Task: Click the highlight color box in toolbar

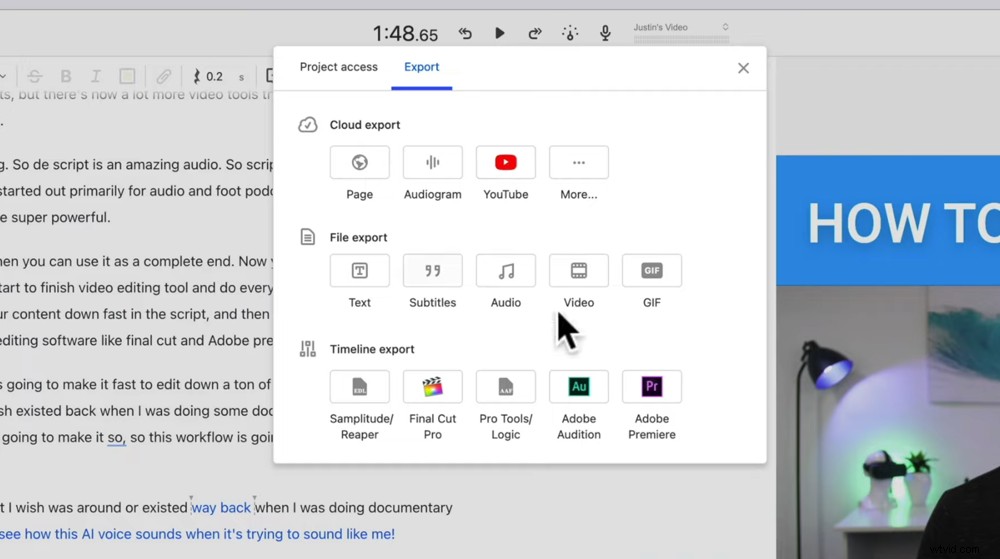Action: 127,76
